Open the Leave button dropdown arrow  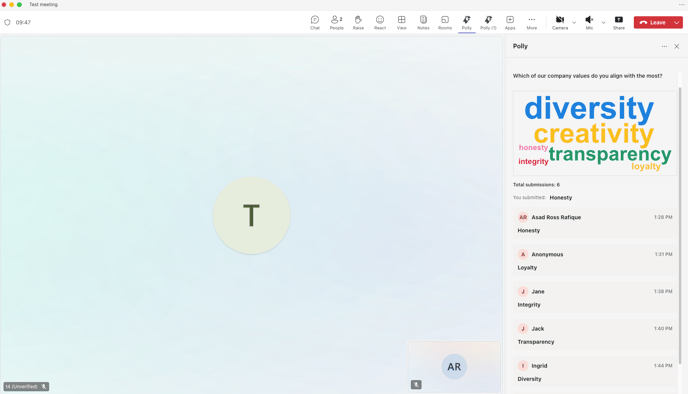click(x=677, y=22)
